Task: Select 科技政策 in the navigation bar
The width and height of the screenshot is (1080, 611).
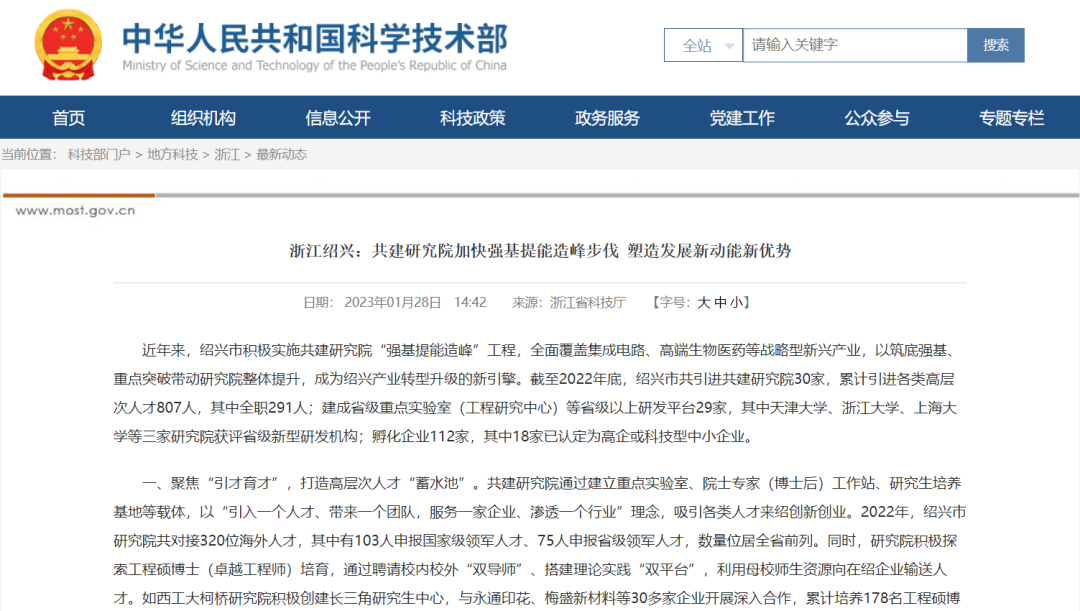Action: 472,118
